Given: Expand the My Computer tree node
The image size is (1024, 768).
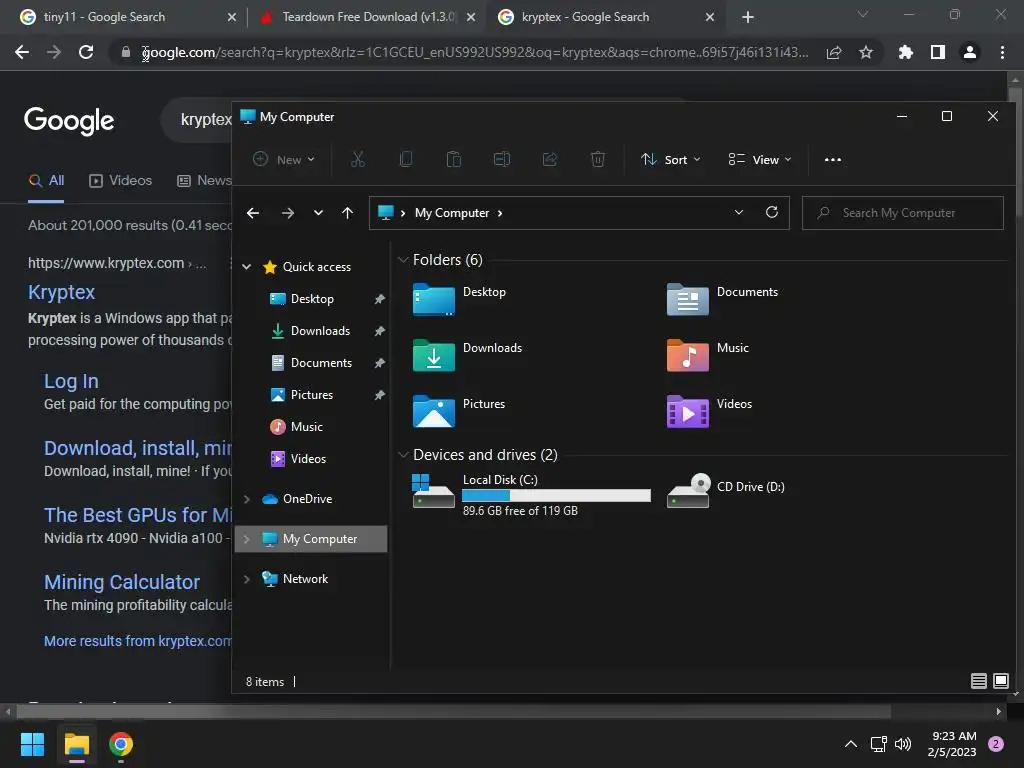Looking at the screenshot, I should (x=247, y=539).
